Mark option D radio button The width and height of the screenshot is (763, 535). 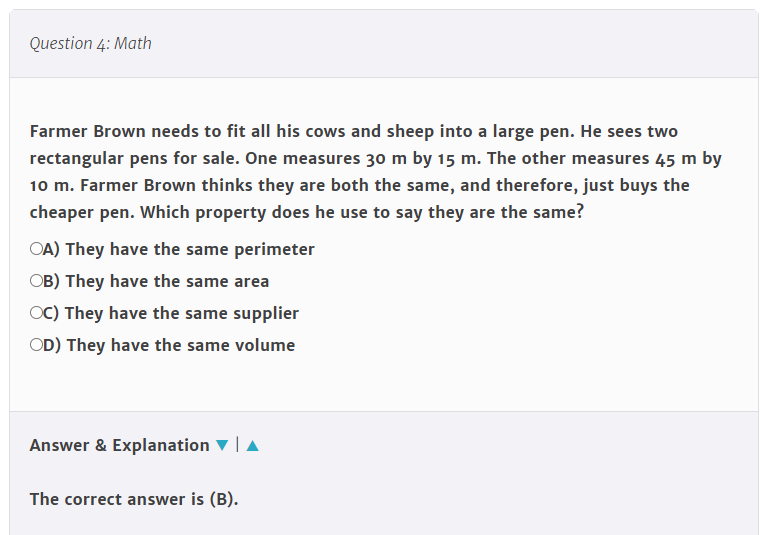36,345
